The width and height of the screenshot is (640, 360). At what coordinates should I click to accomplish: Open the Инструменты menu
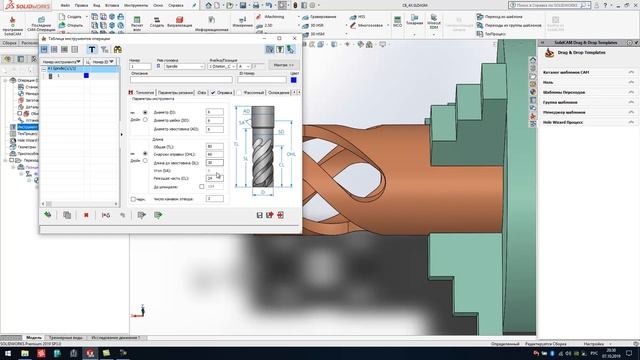[x=136, y=6]
